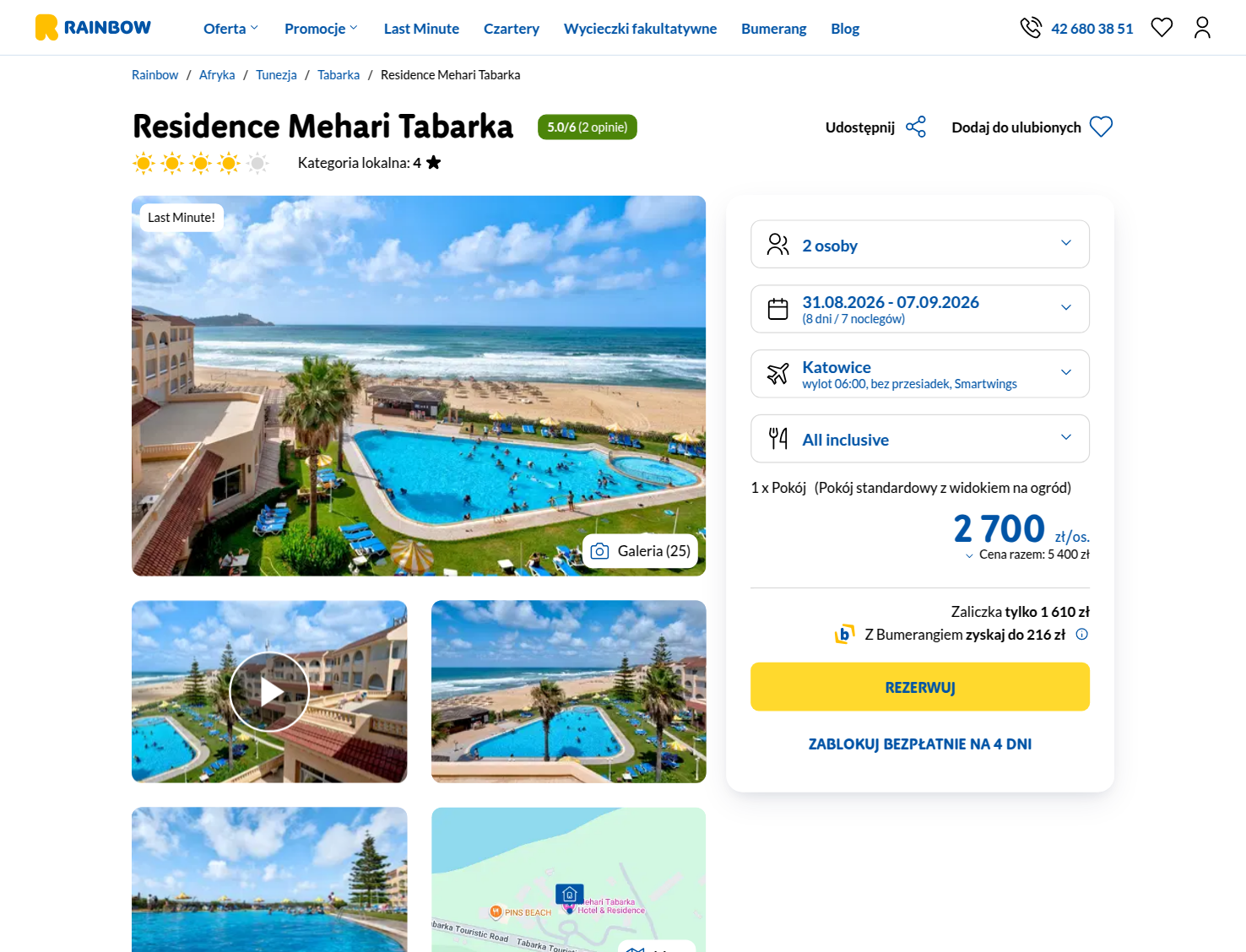Open the user account icon
Viewport: 1246px width, 952px height.
[x=1202, y=28]
